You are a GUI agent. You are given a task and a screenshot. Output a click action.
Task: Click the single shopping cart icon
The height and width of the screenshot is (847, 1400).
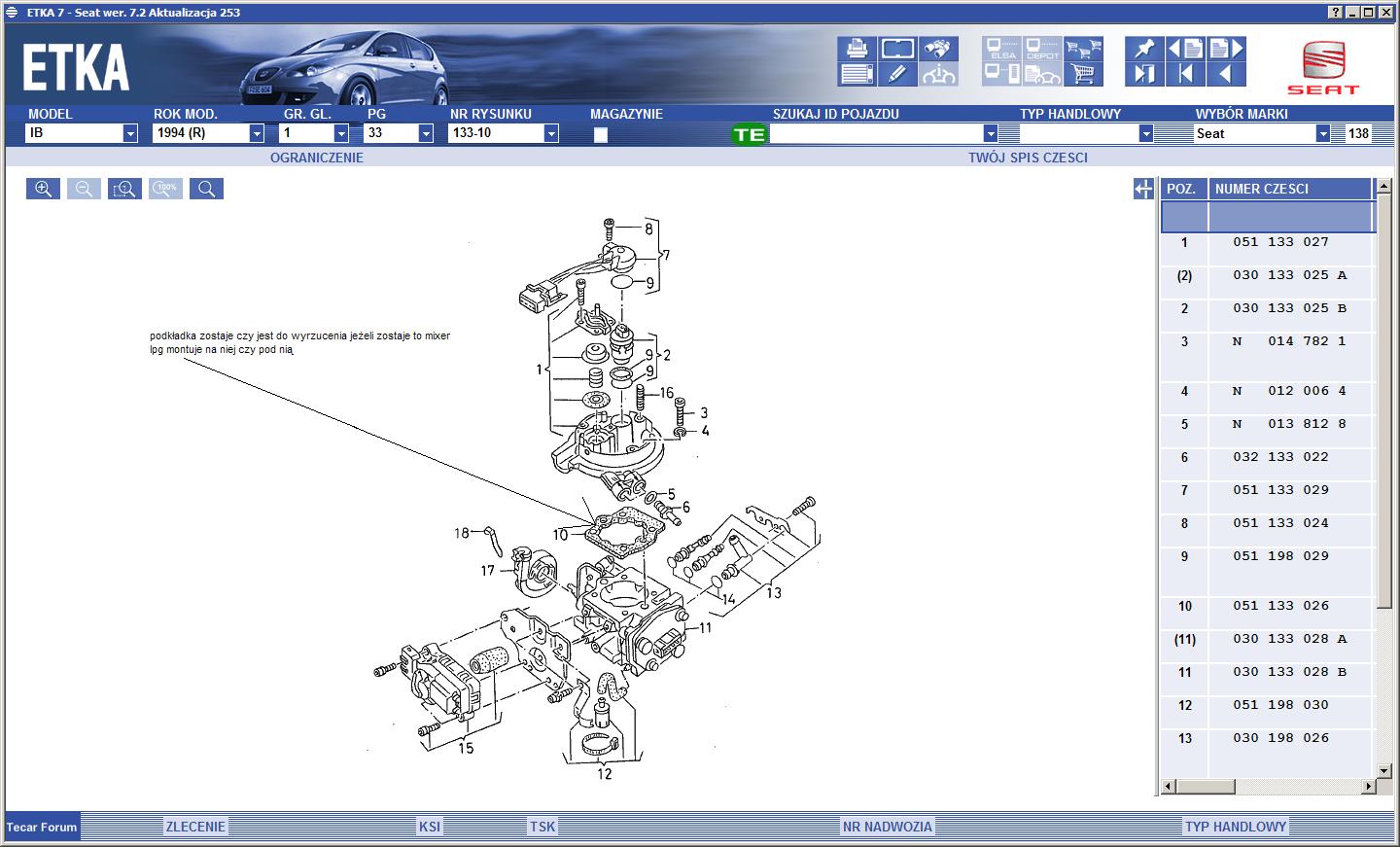click(1082, 74)
